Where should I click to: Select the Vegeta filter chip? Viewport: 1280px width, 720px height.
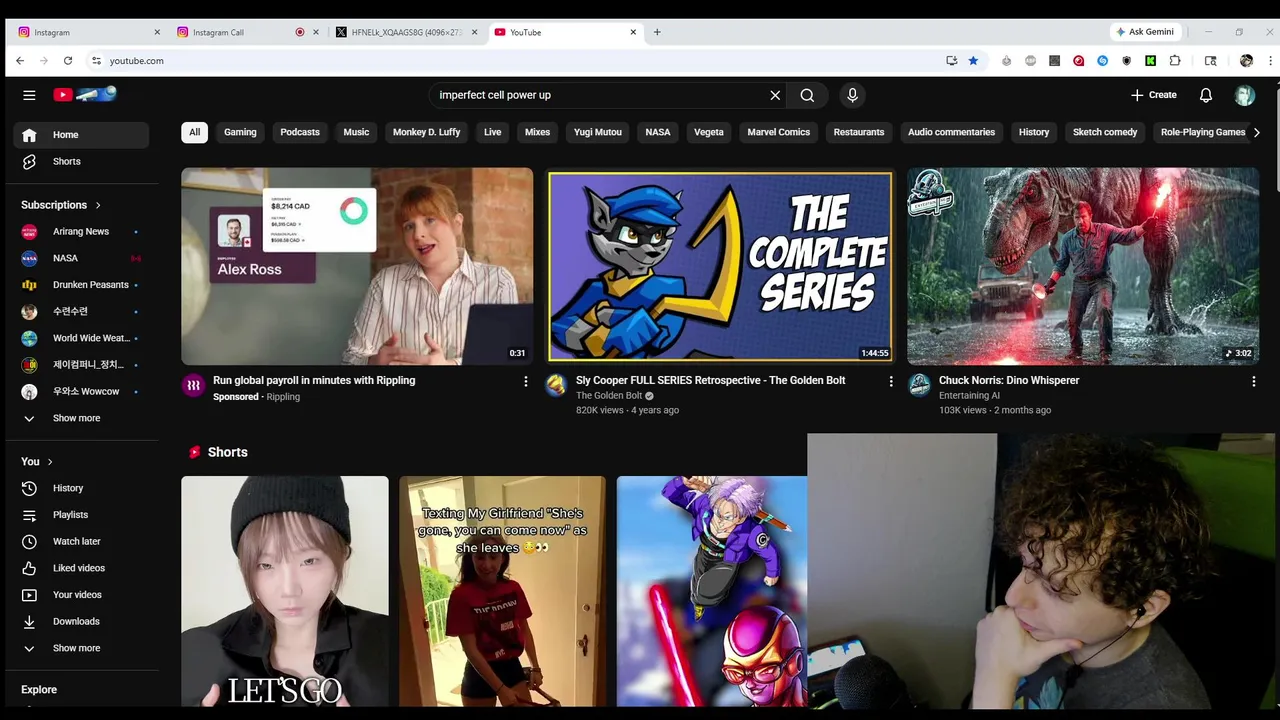coord(709,132)
